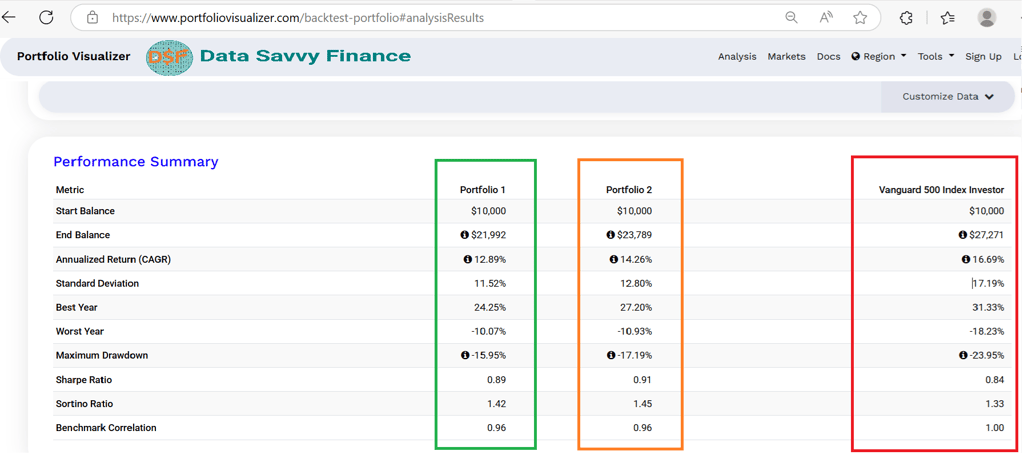
Task: Click info icon beside Portfolio 2 drawdown -17.19%
Action: [x=611, y=356]
